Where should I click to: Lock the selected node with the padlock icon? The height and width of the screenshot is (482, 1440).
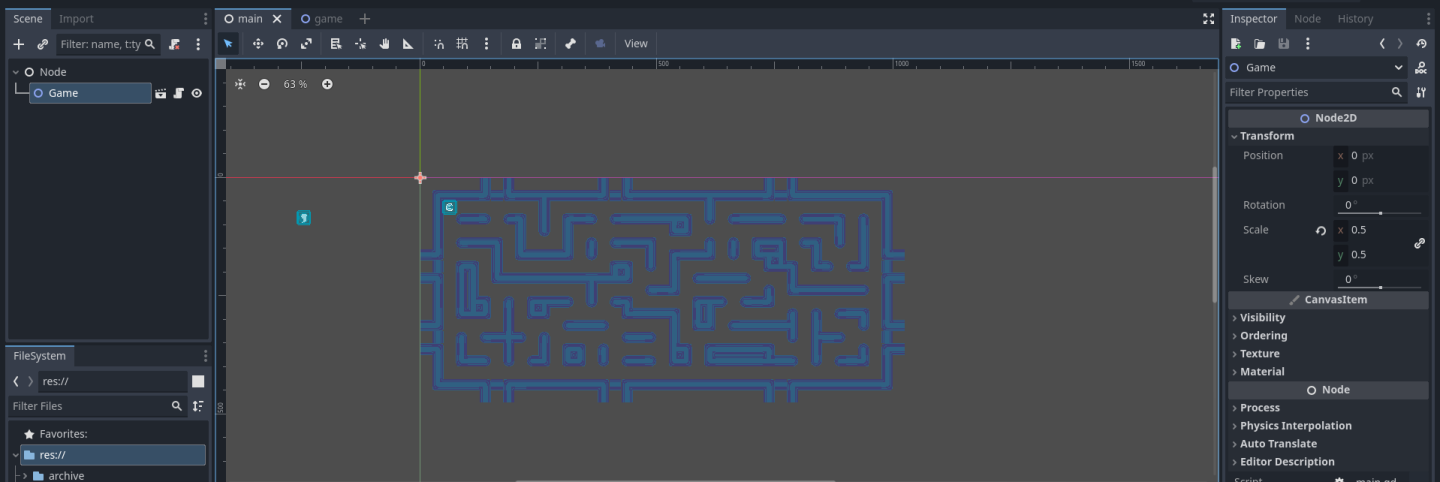pos(516,44)
